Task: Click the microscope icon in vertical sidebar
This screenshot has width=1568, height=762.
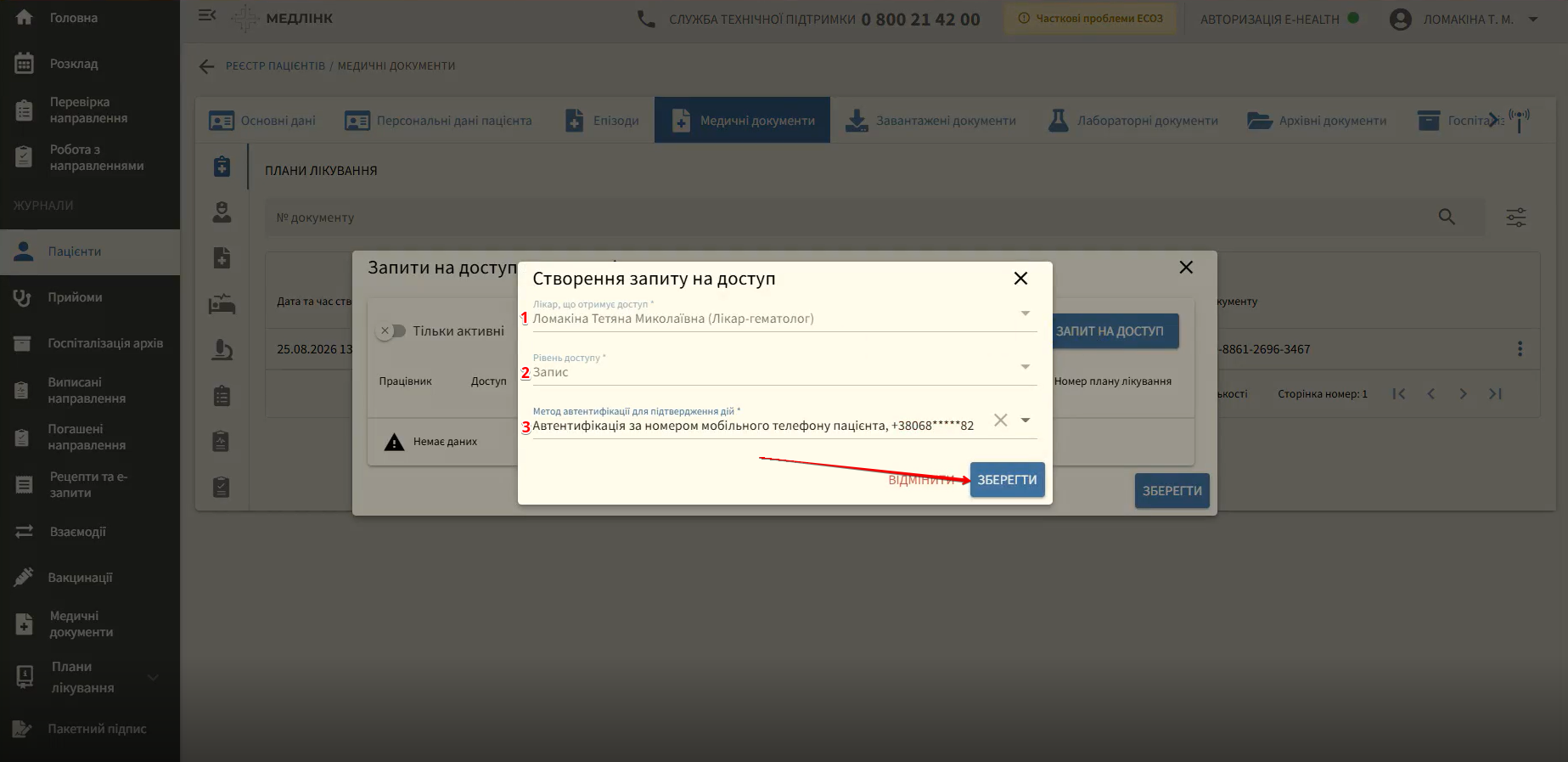Action: coord(222,349)
